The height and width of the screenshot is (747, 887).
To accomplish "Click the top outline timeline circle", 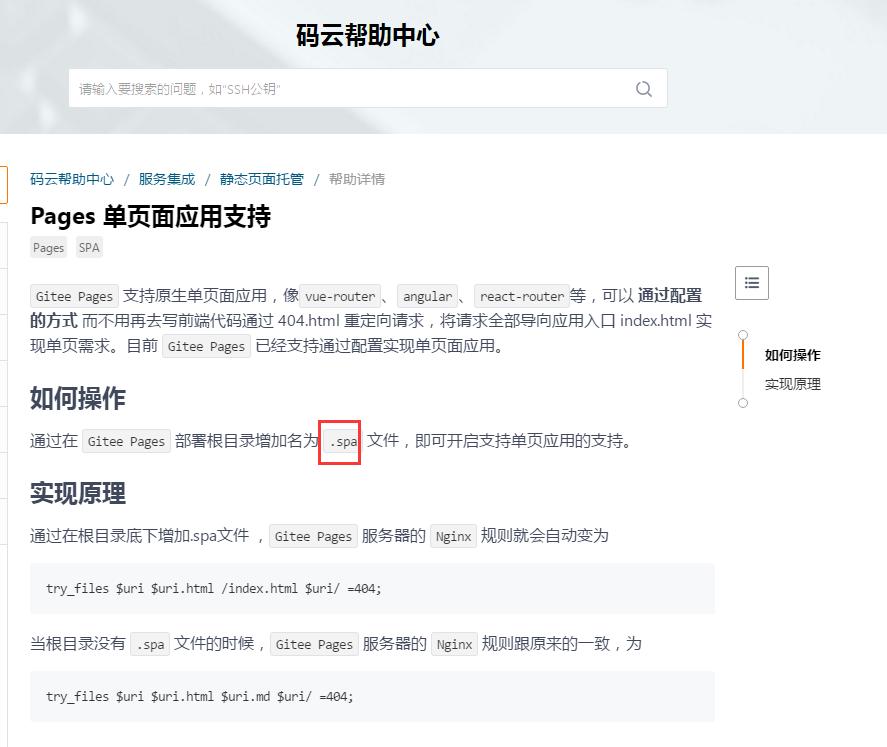I will (x=743, y=335).
